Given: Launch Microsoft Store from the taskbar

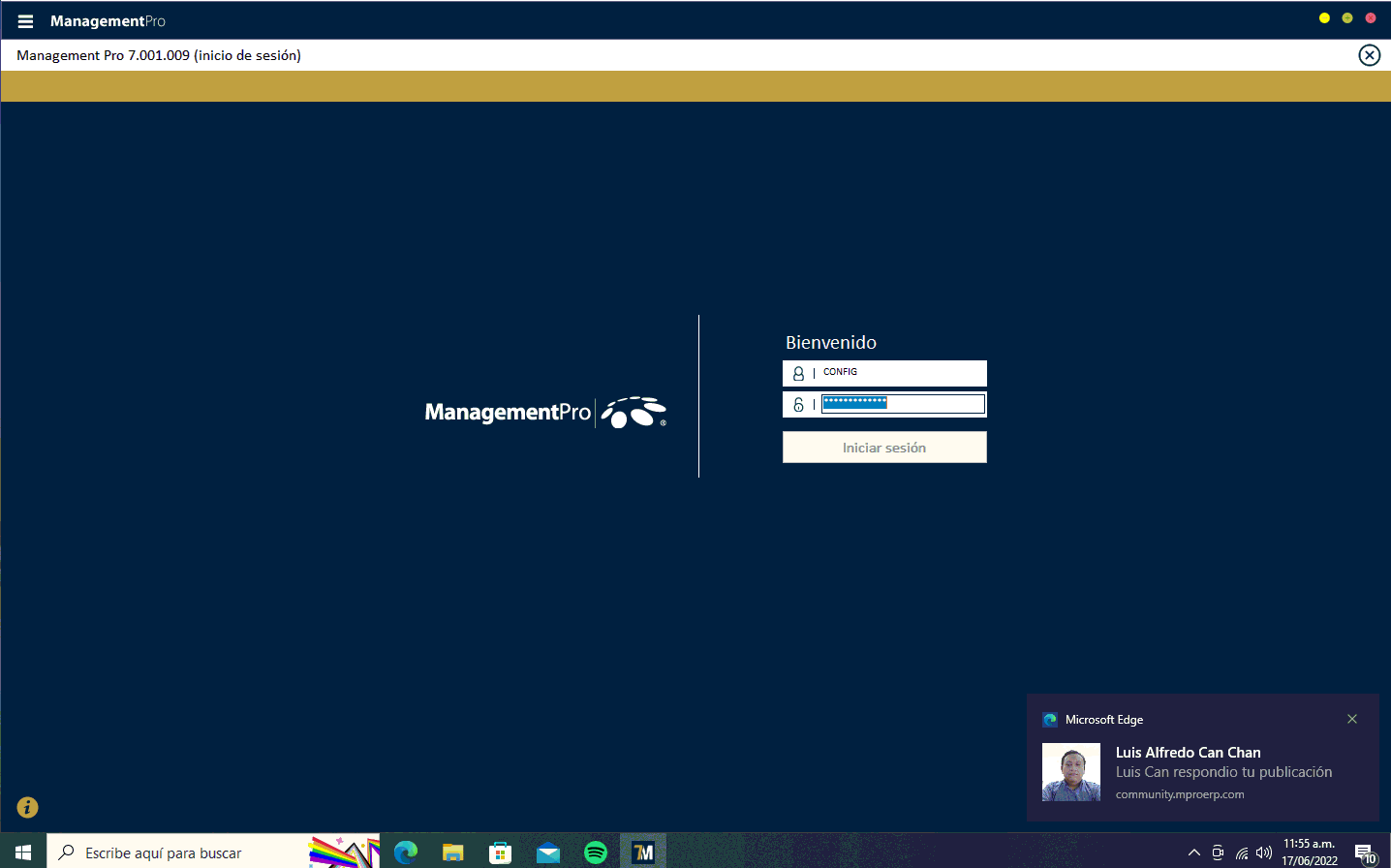Looking at the screenshot, I should tap(501, 852).
